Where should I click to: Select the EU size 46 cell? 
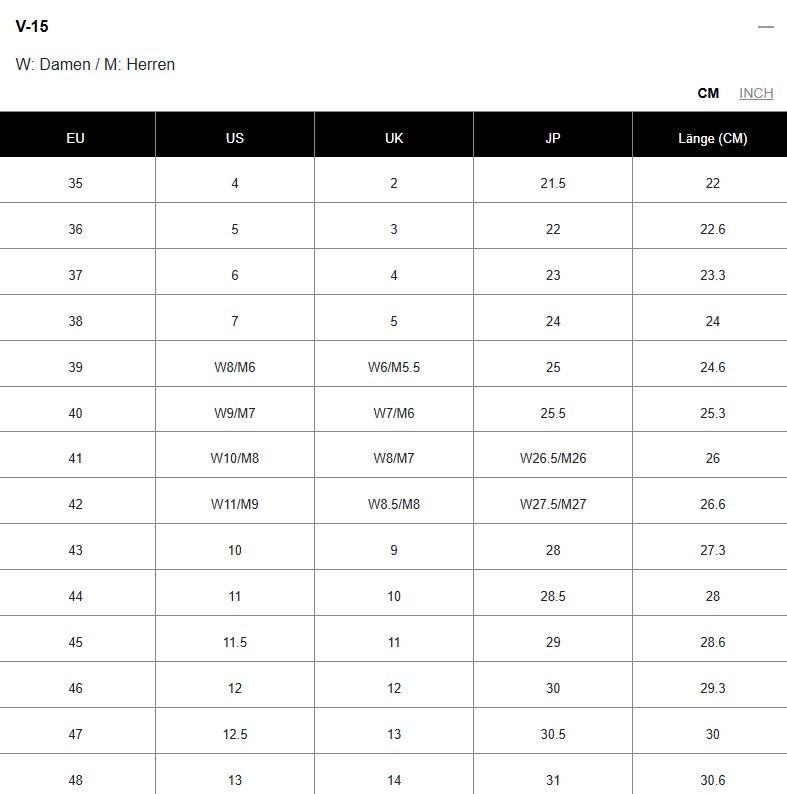coord(76,688)
